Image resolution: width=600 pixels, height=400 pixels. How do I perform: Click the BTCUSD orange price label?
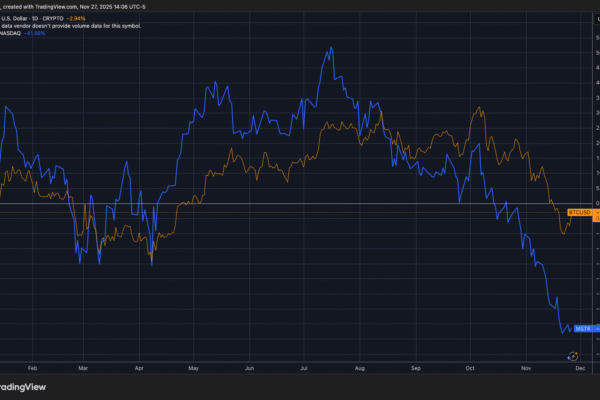tap(578, 212)
